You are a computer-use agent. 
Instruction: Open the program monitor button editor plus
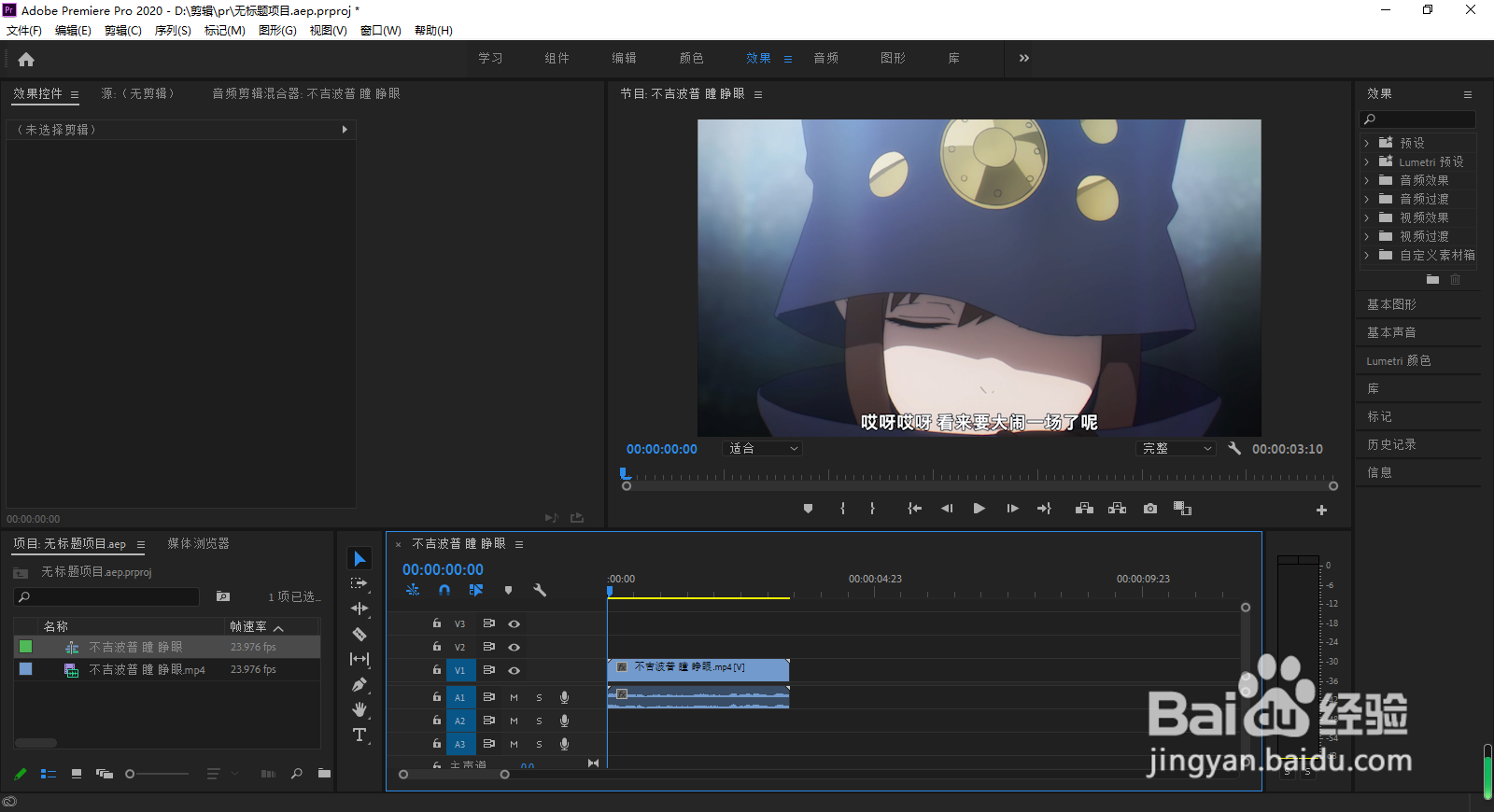coord(1321,510)
